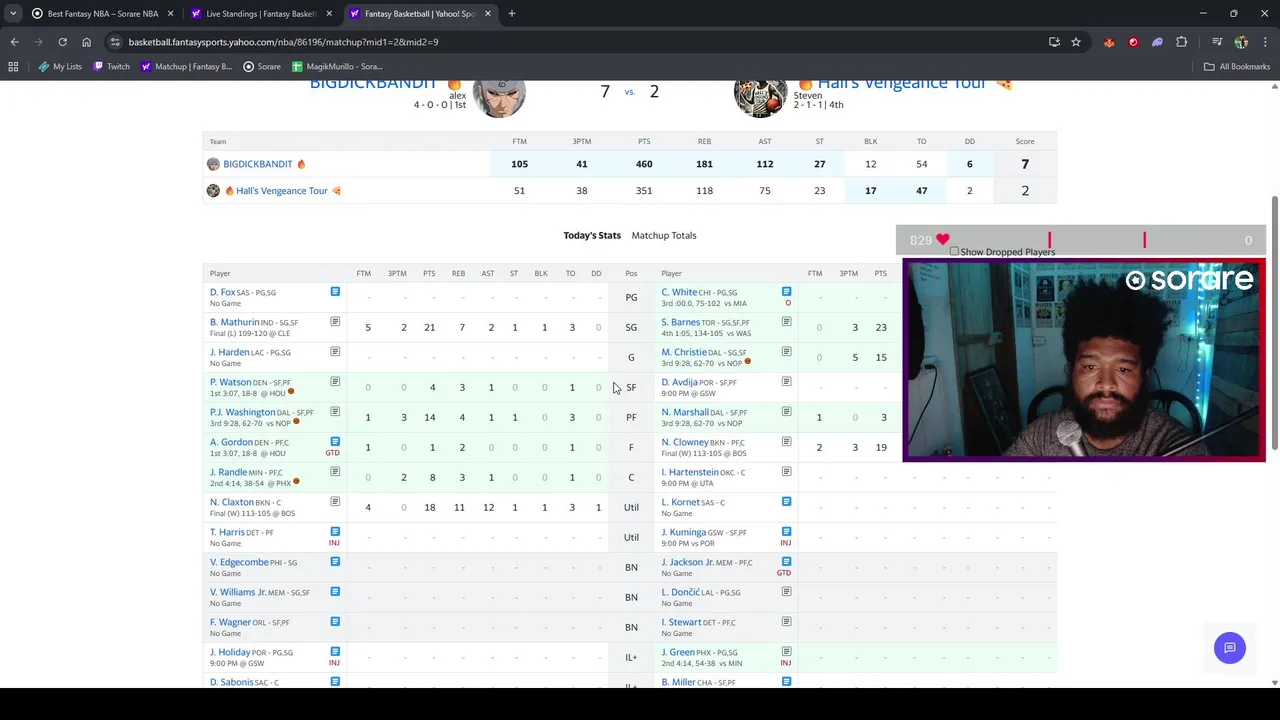Open the tab search dropdown arrow

coord(13,13)
